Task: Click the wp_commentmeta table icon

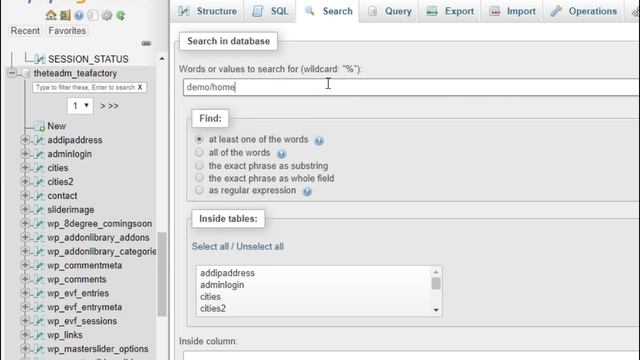Action: [x=40, y=265]
